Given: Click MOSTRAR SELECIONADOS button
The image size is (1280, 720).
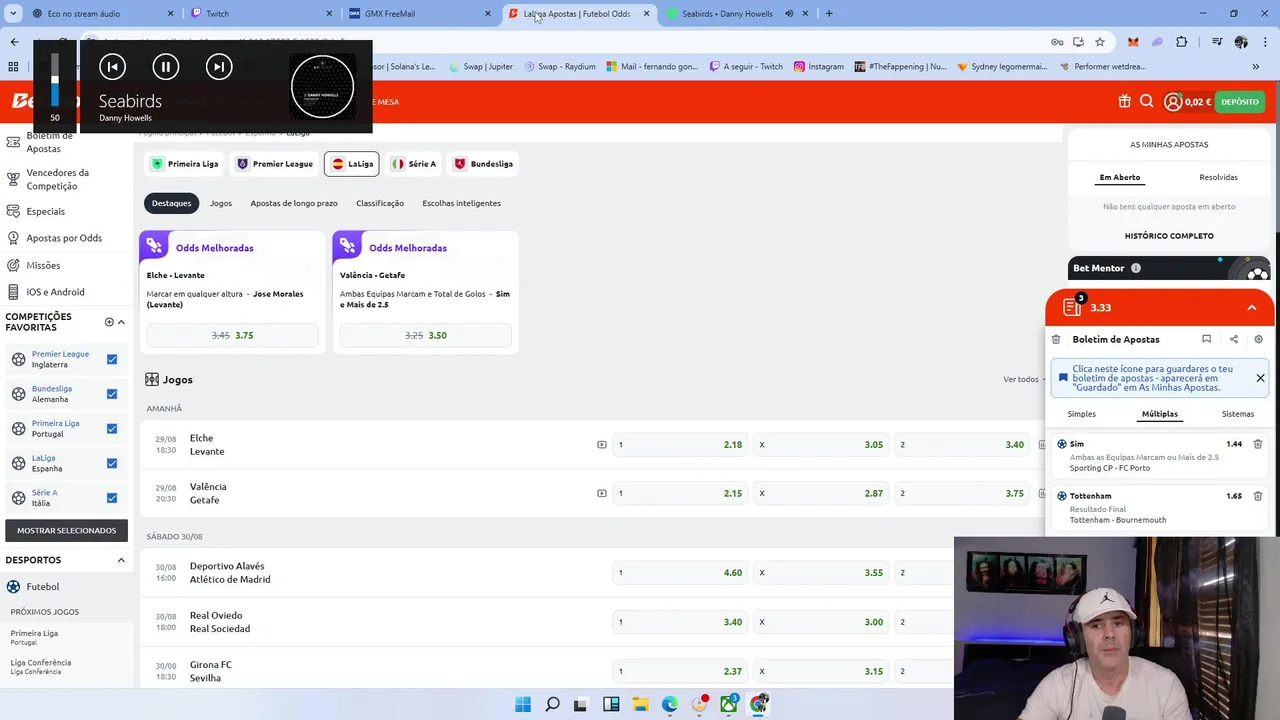Looking at the screenshot, I should 66,530.
